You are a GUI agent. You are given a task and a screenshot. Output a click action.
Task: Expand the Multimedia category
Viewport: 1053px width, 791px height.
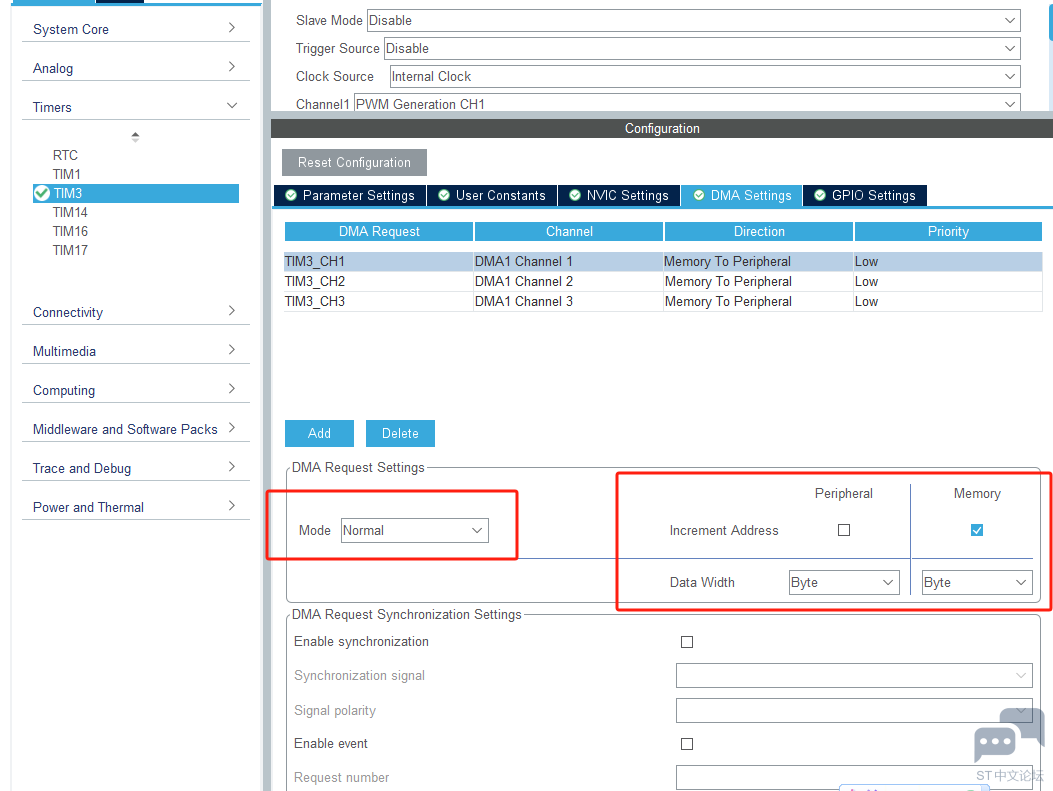point(136,351)
